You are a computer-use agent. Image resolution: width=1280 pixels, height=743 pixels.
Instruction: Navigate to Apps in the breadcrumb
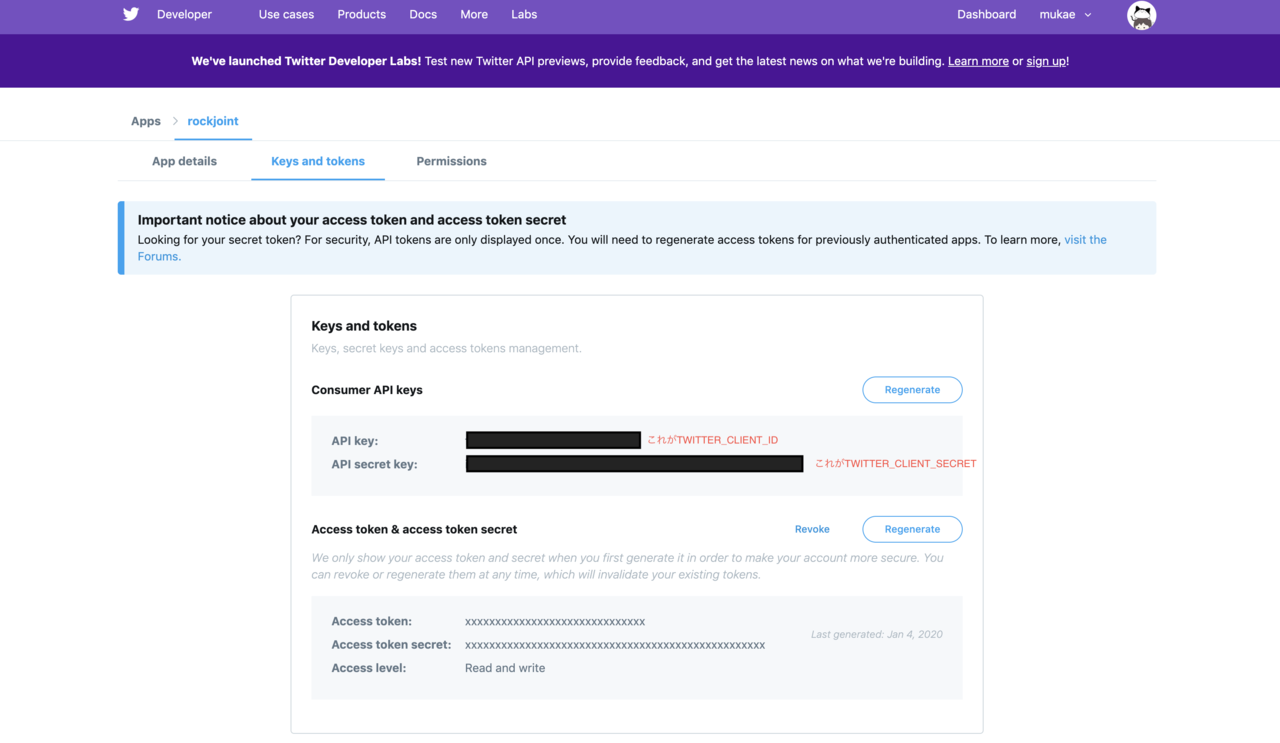point(146,121)
